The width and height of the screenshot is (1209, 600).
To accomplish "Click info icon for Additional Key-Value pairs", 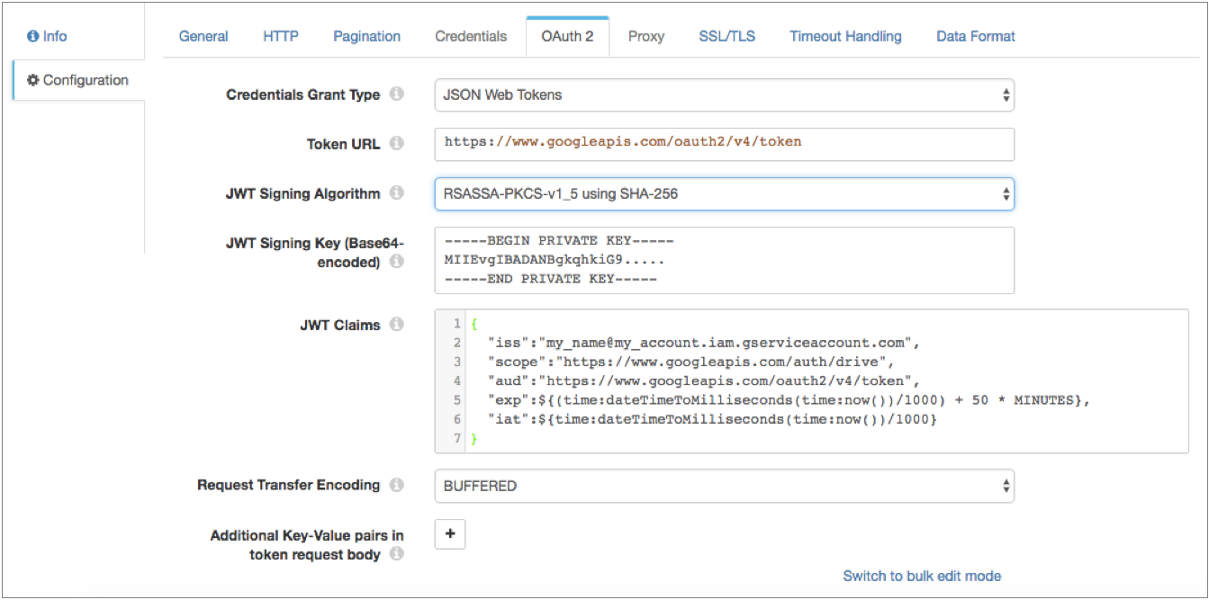I will pos(397,554).
